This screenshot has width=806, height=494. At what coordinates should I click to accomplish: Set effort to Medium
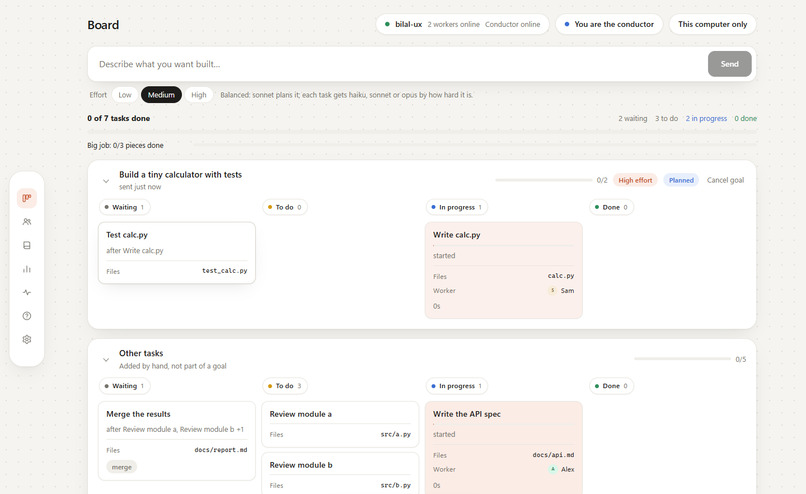click(x=161, y=95)
